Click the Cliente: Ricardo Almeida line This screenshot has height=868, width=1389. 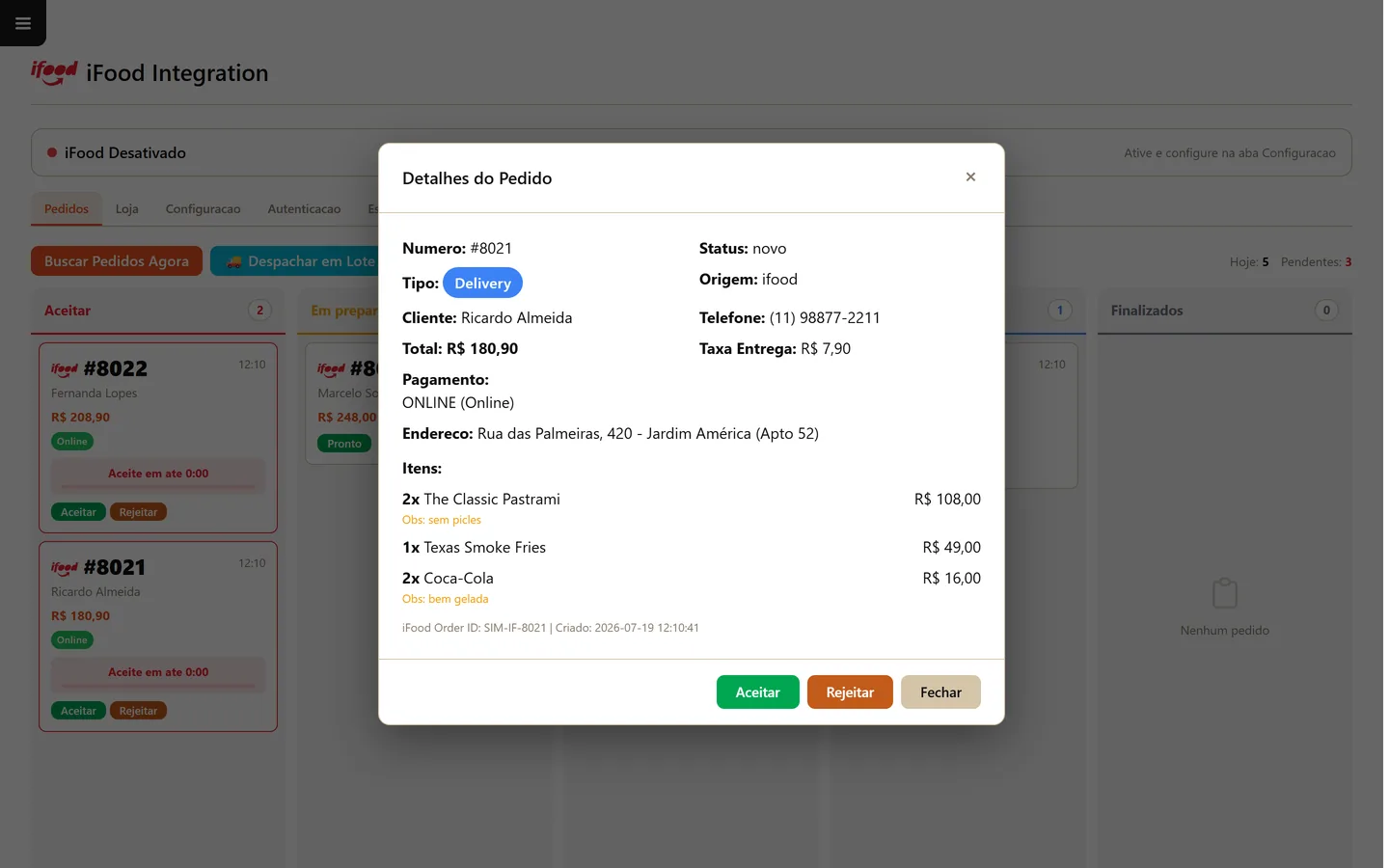click(487, 318)
